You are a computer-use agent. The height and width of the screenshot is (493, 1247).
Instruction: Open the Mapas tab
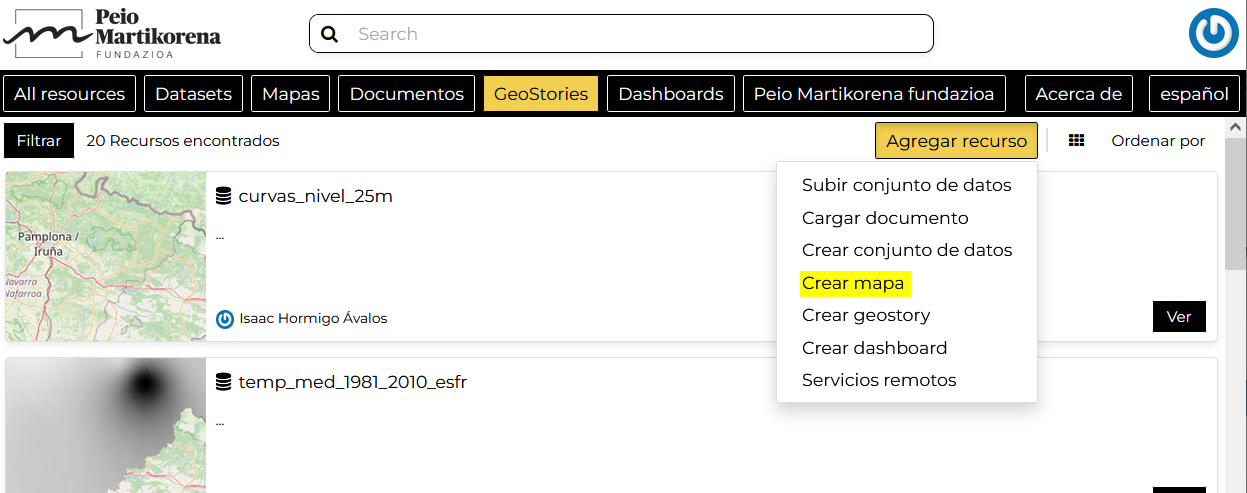(291, 94)
